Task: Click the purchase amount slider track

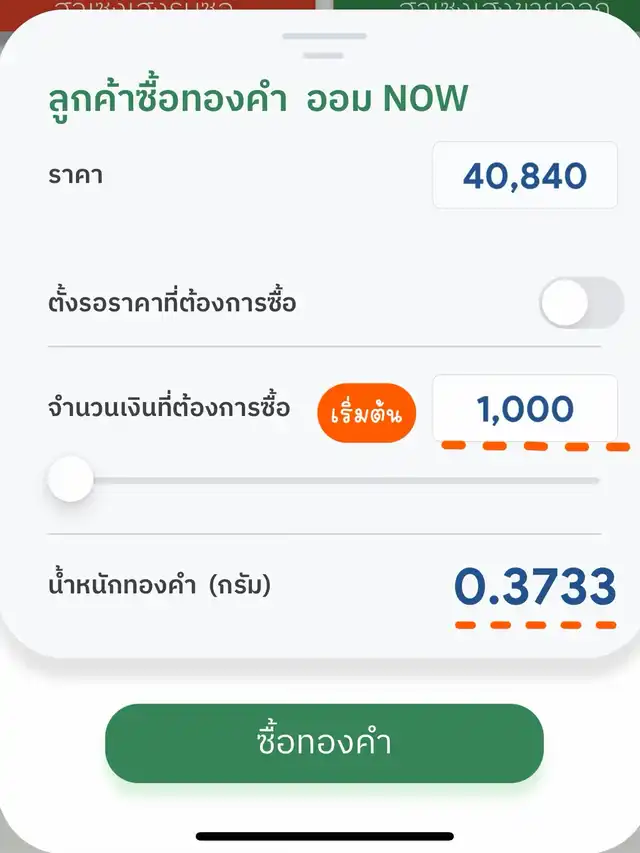Action: click(340, 481)
